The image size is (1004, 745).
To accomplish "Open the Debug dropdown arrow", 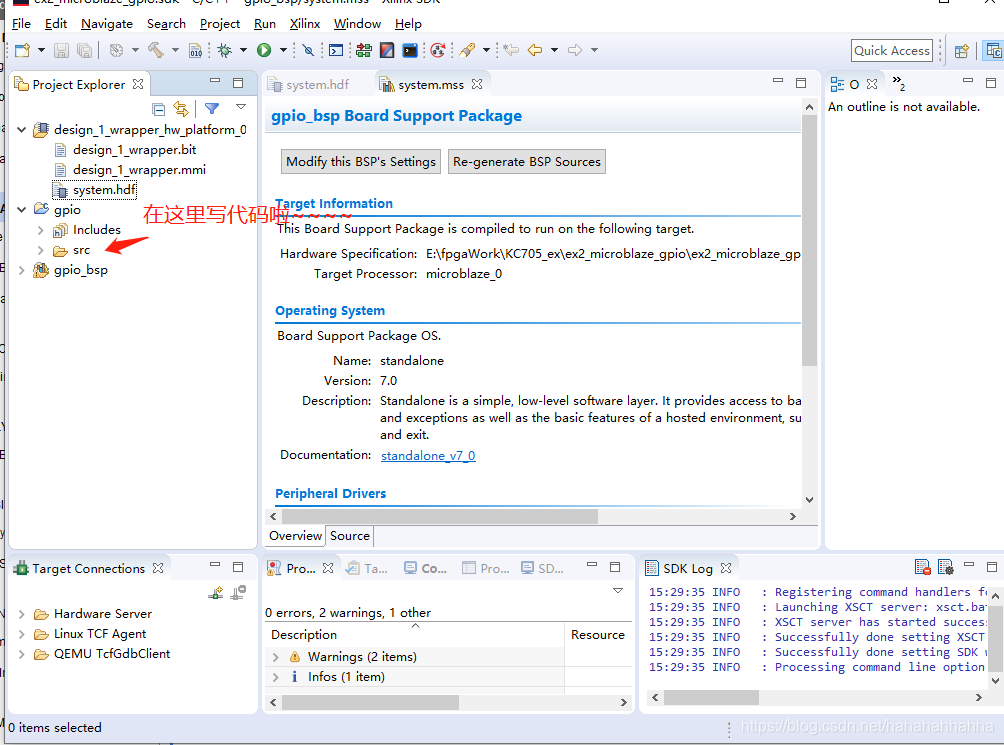I will tap(243, 50).
